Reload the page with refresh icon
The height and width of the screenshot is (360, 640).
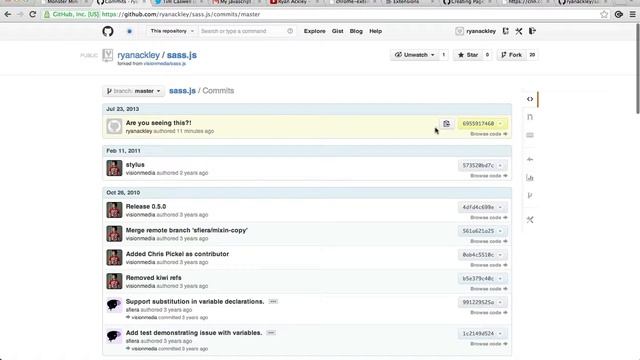tap(33, 14)
